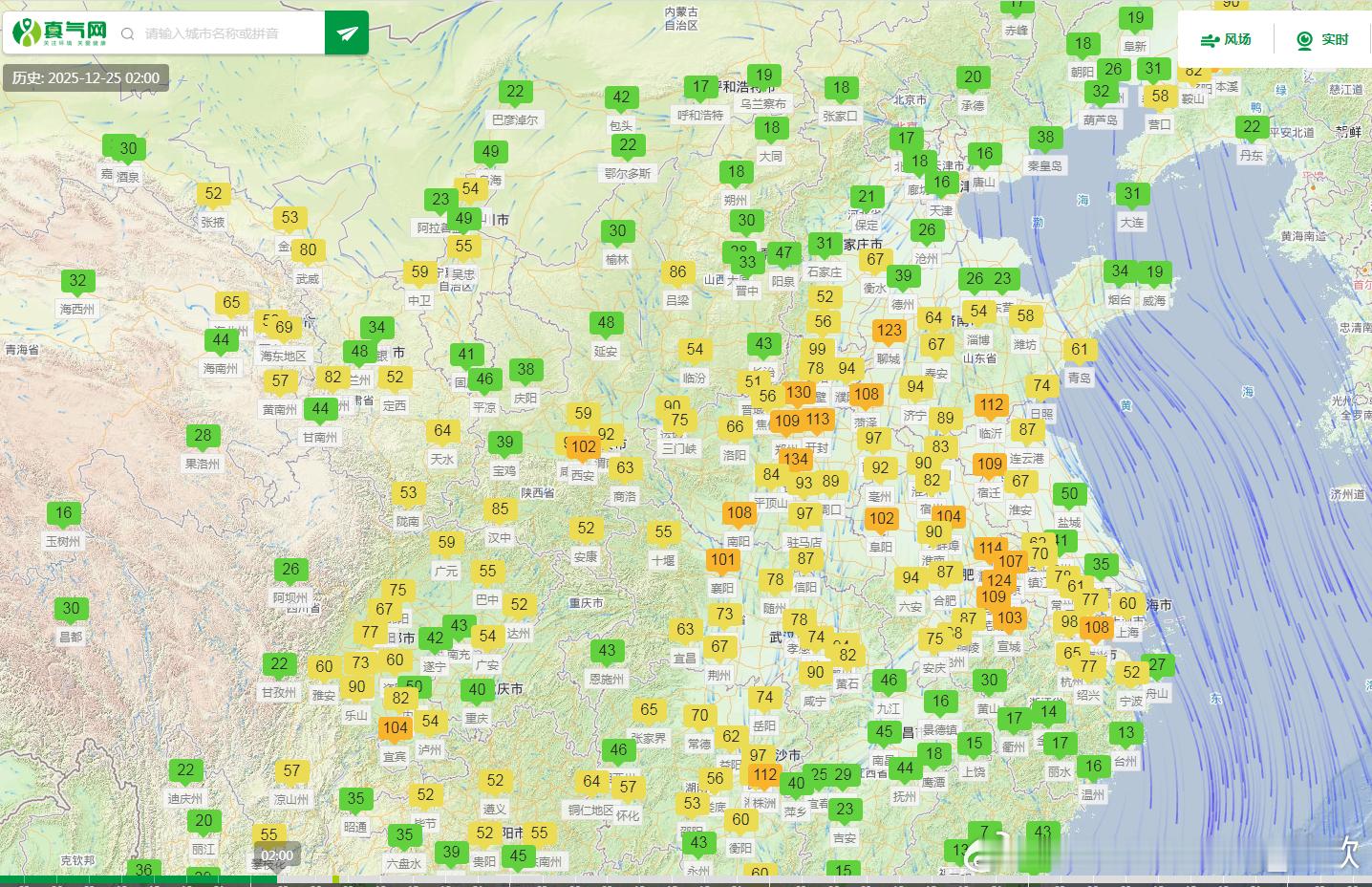Image resolution: width=1372 pixels, height=887 pixels.
Task: Click the magnifier icon in search box
Action: click(128, 34)
